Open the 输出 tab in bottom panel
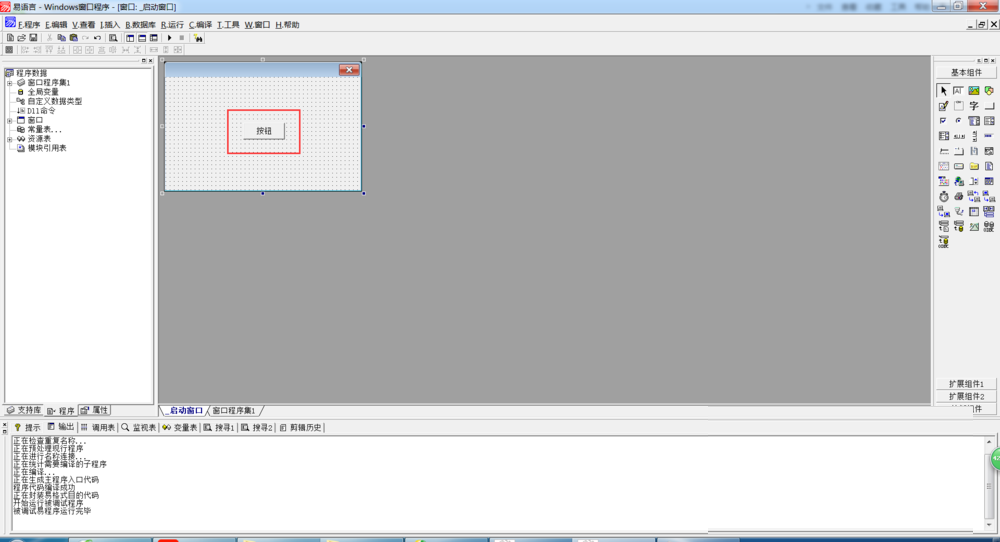 (x=61, y=427)
